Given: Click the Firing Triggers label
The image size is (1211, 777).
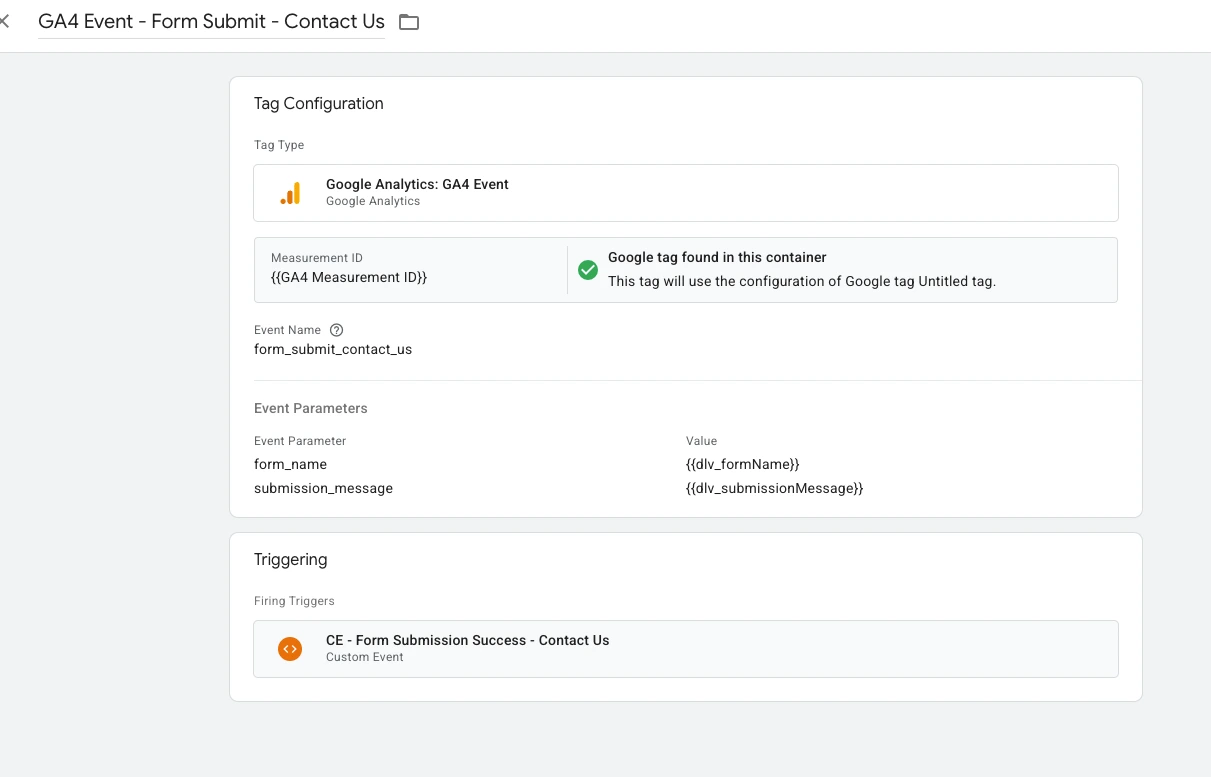Looking at the screenshot, I should [x=294, y=601].
